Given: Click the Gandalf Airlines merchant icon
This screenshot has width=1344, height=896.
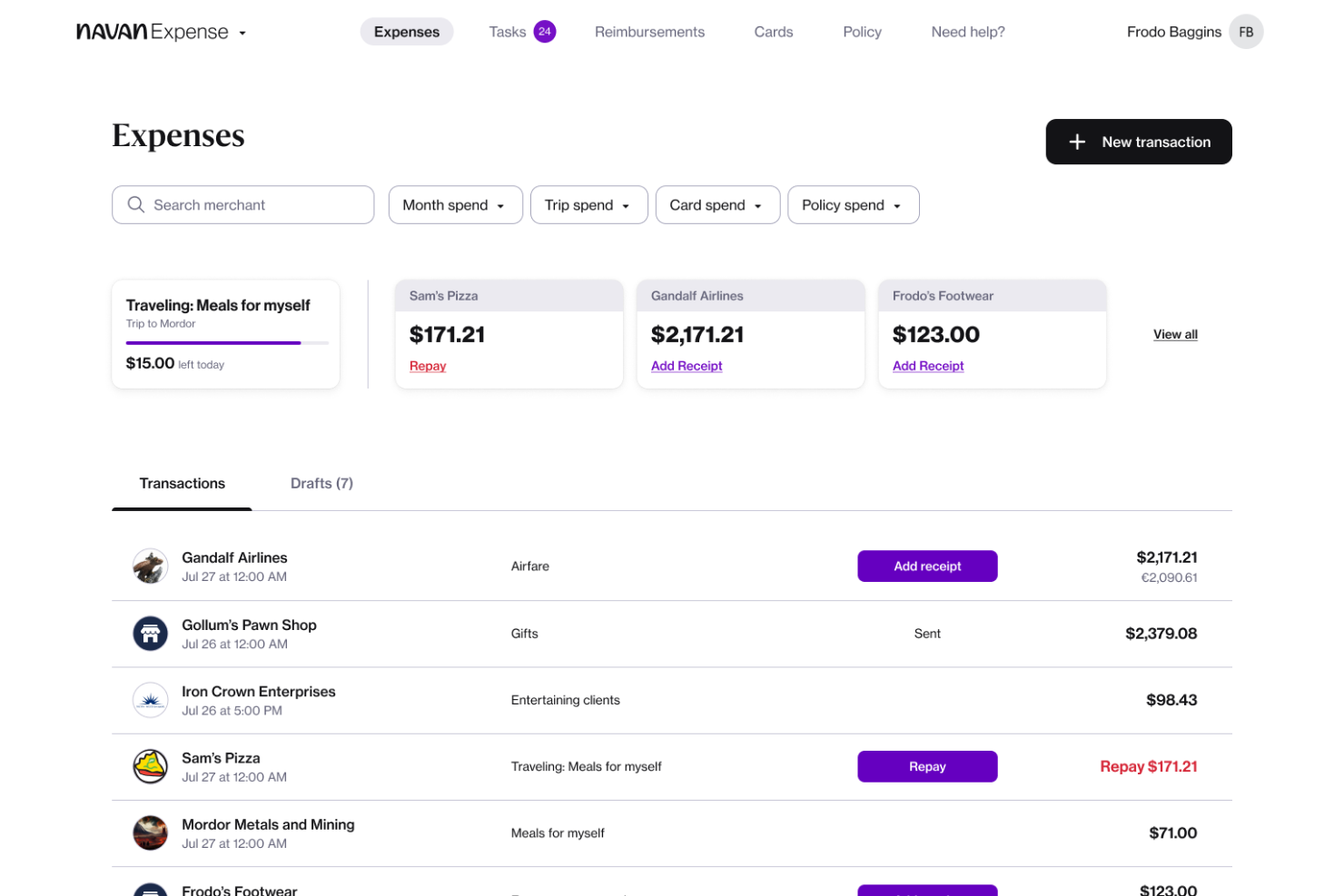Looking at the screenshot, I should pyautogui.click(x=151, y=566).
